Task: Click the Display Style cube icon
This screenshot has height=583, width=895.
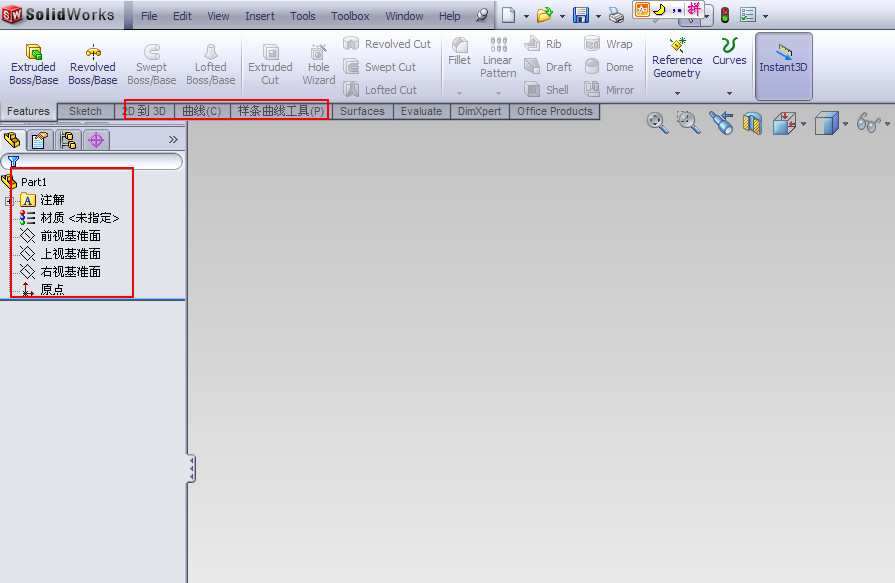Action: (x=826, y=123)
